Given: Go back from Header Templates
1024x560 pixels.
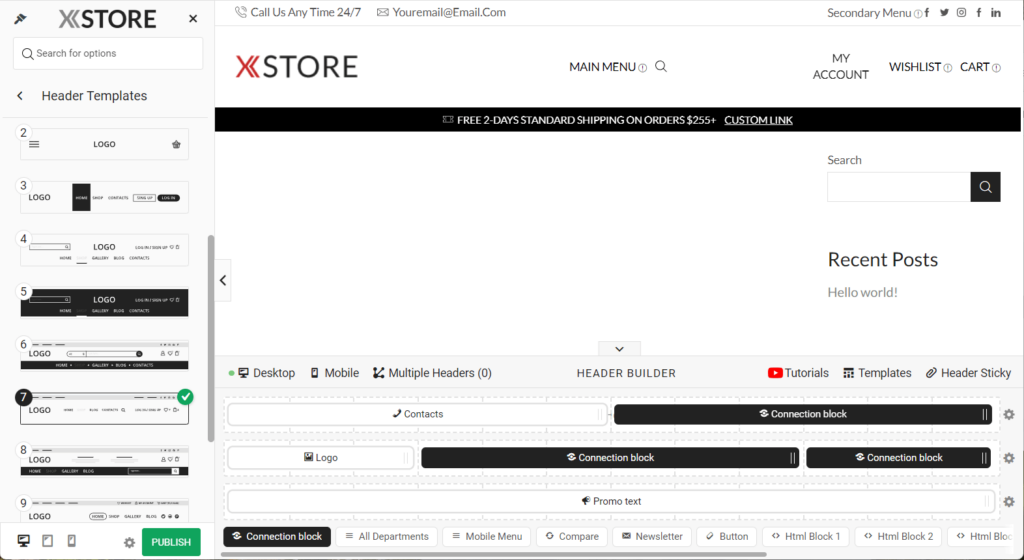Looking at the screenshot, I should click(x=20, y=96).
